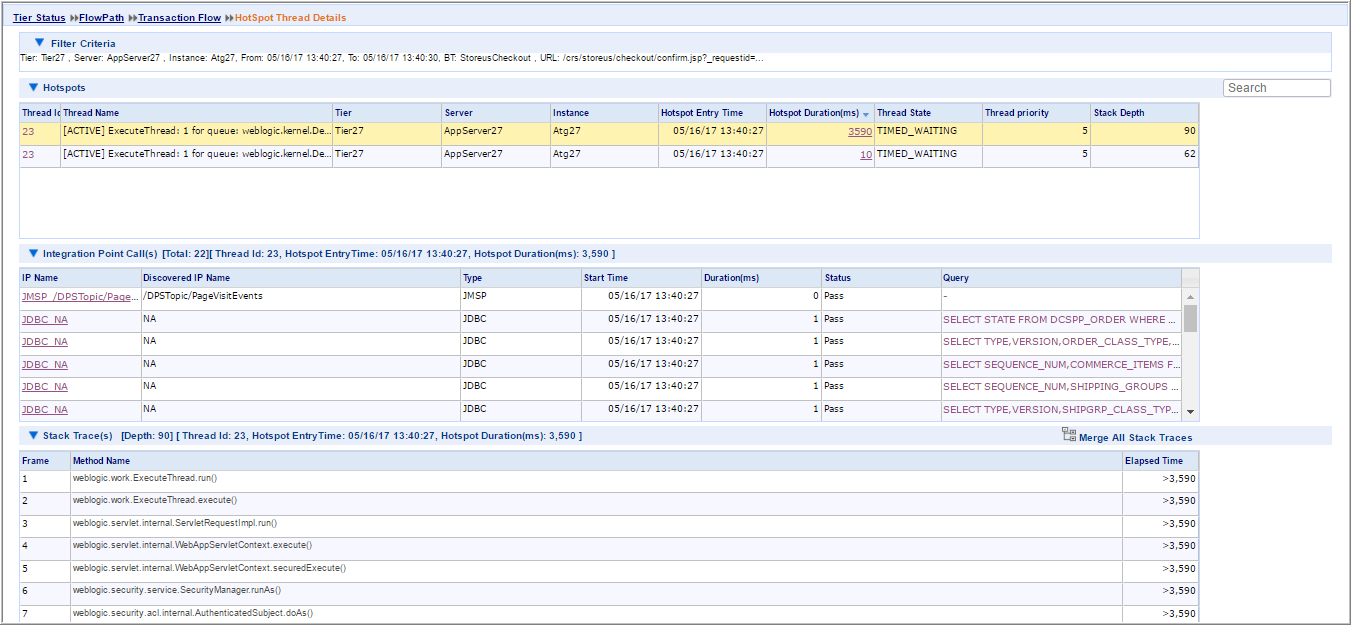Click Merge All Stack Traces text
The image size is (1351, 625).
pos(1135,437)
